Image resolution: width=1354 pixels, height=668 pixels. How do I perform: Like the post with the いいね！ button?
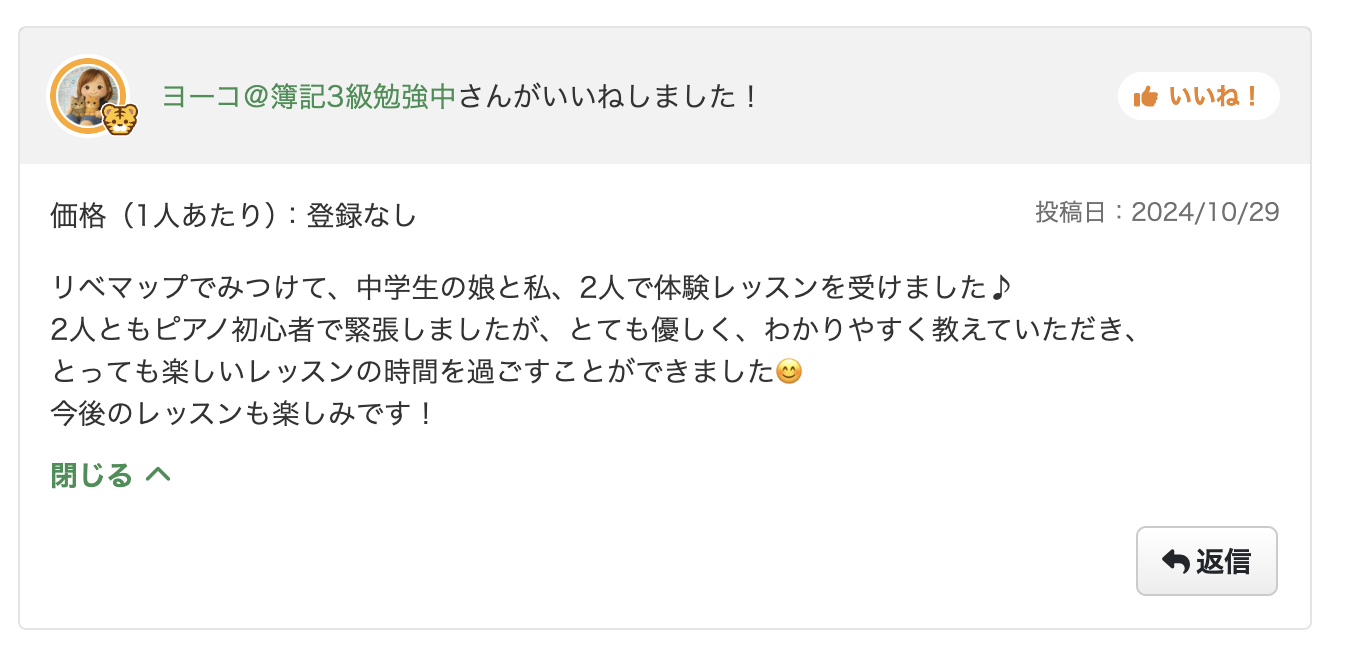point(1198,96)
